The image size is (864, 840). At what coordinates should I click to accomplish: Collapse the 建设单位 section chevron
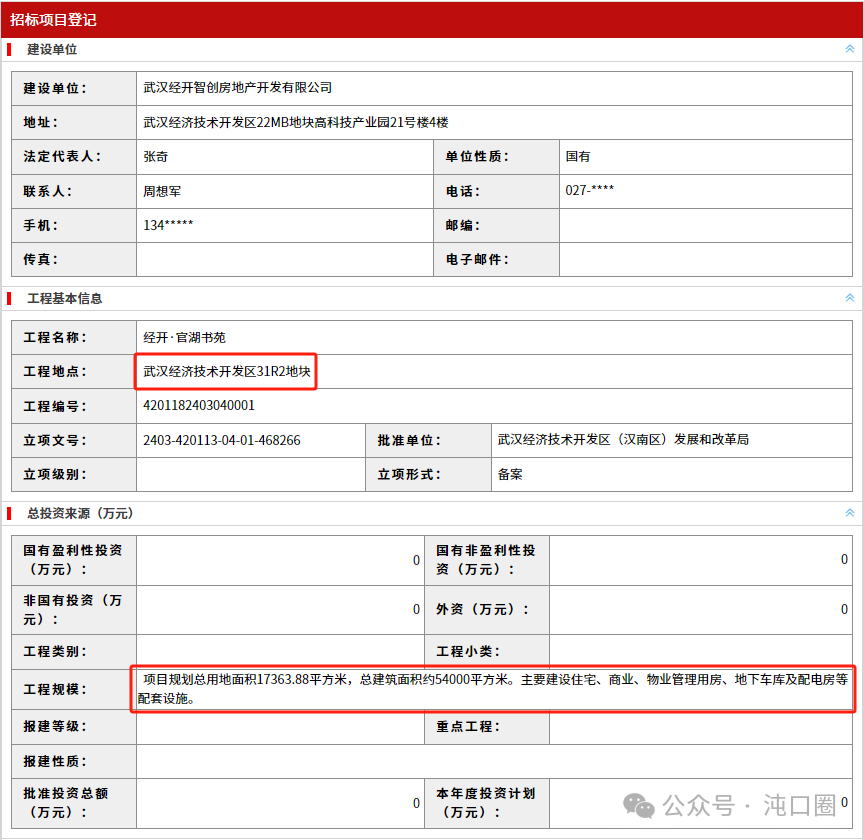pos(849,48)
